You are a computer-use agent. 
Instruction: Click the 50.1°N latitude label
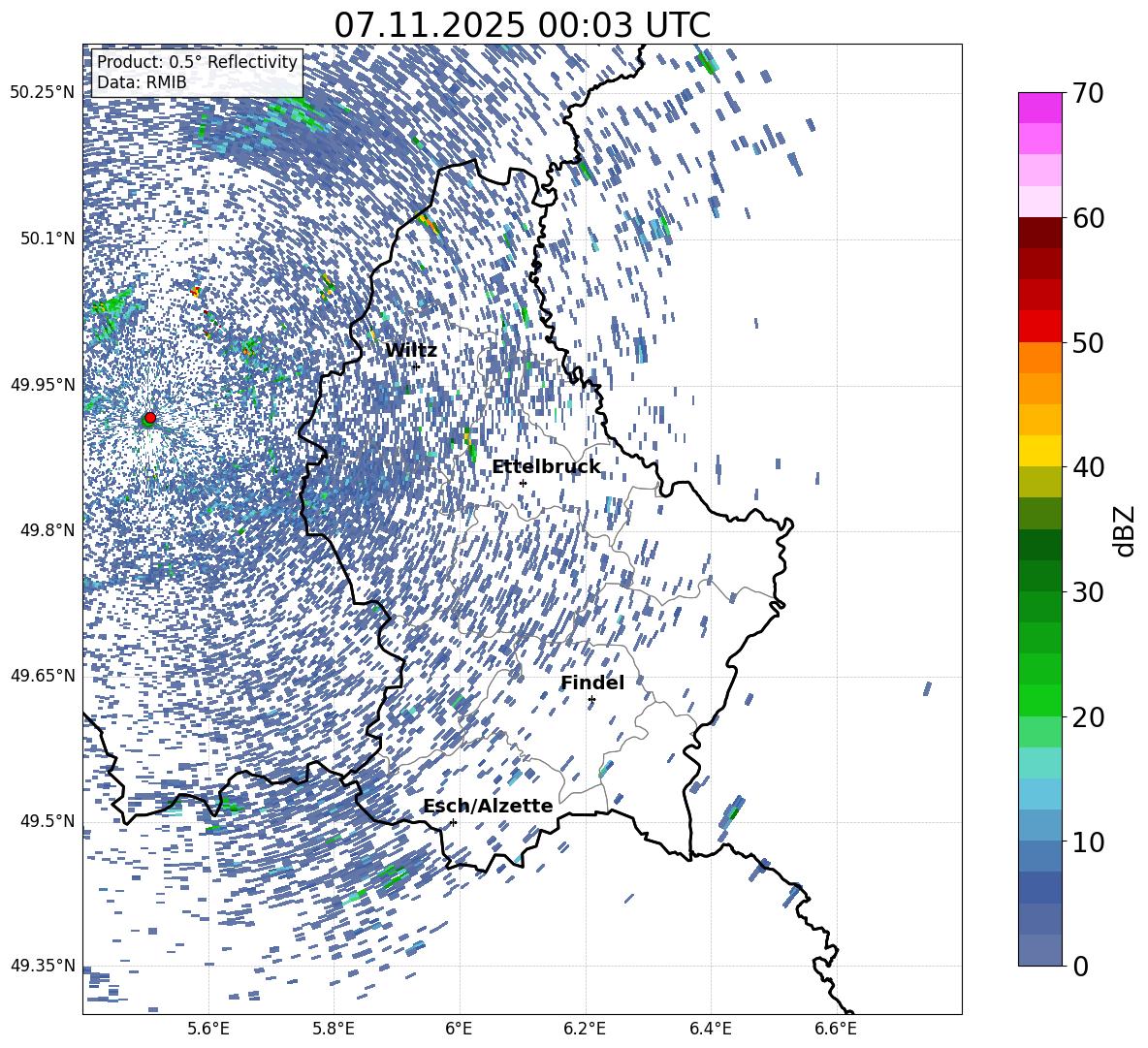click(47, 238)
